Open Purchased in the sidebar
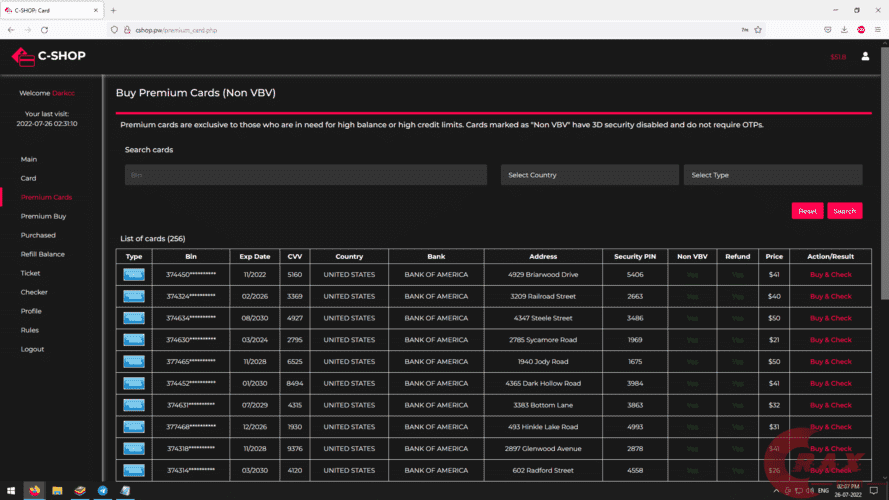 38,235
